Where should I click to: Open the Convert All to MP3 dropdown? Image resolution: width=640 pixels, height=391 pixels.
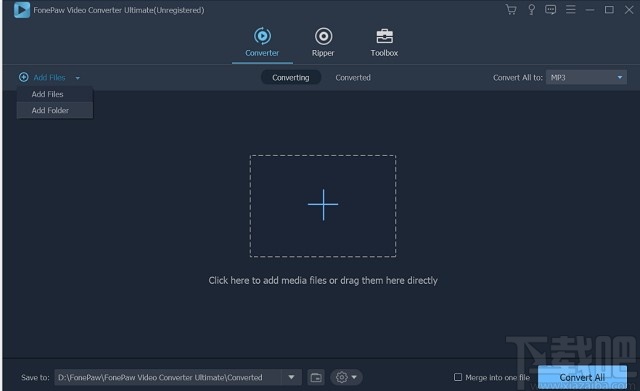586,78
